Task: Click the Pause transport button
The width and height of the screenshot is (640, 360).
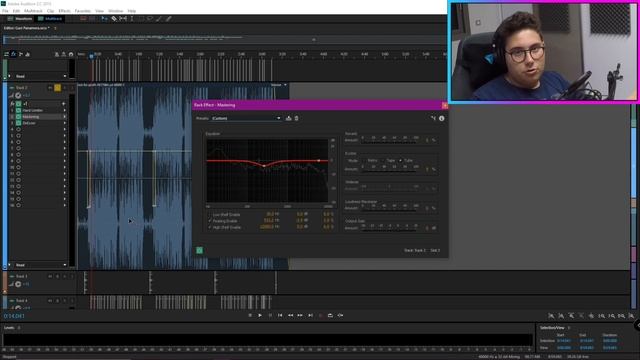Action: (270, 316)
